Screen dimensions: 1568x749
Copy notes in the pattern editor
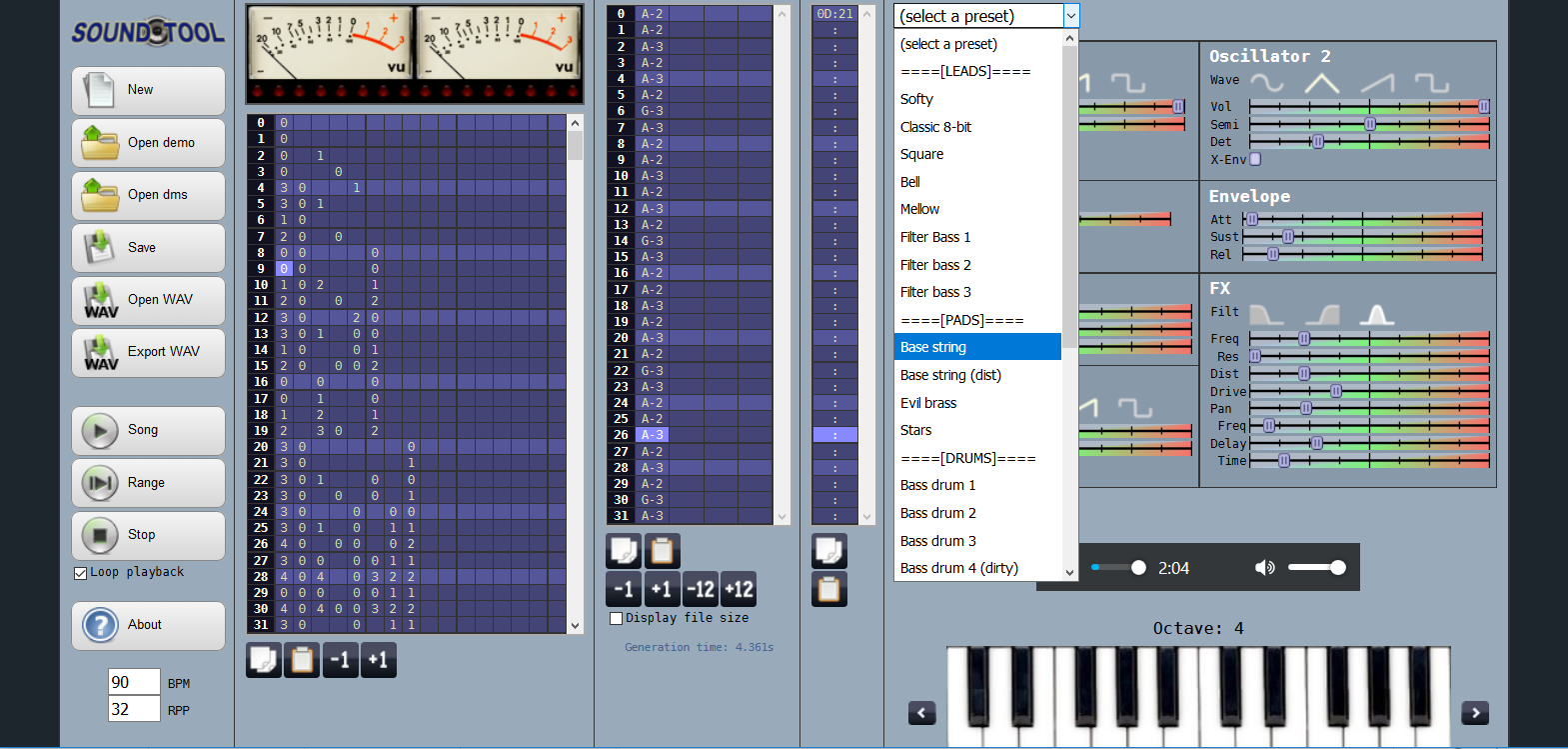coord(624,551)
